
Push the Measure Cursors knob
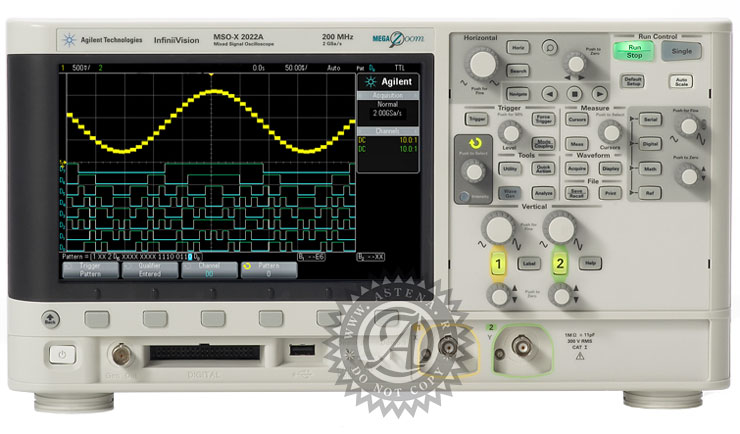(x=611, y=133)
